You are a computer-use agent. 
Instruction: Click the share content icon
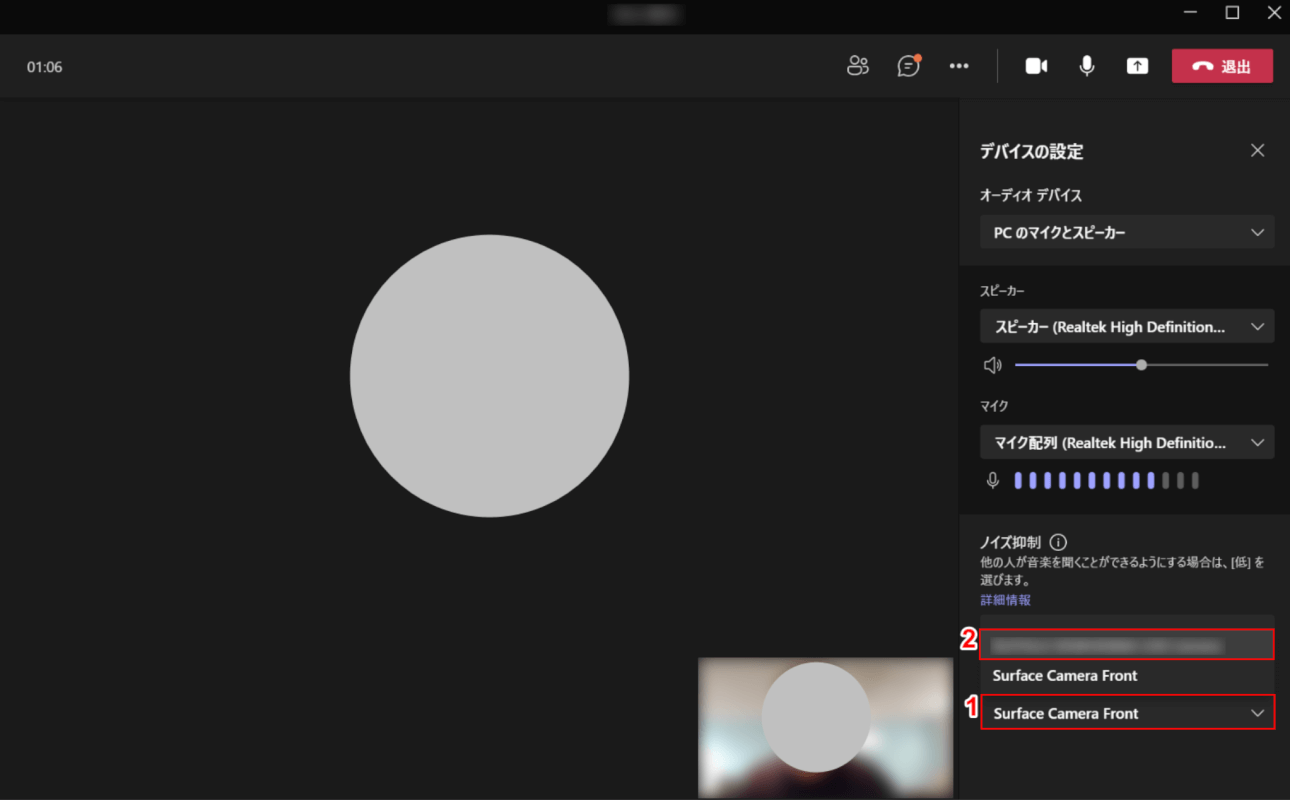pos(1137,66)
